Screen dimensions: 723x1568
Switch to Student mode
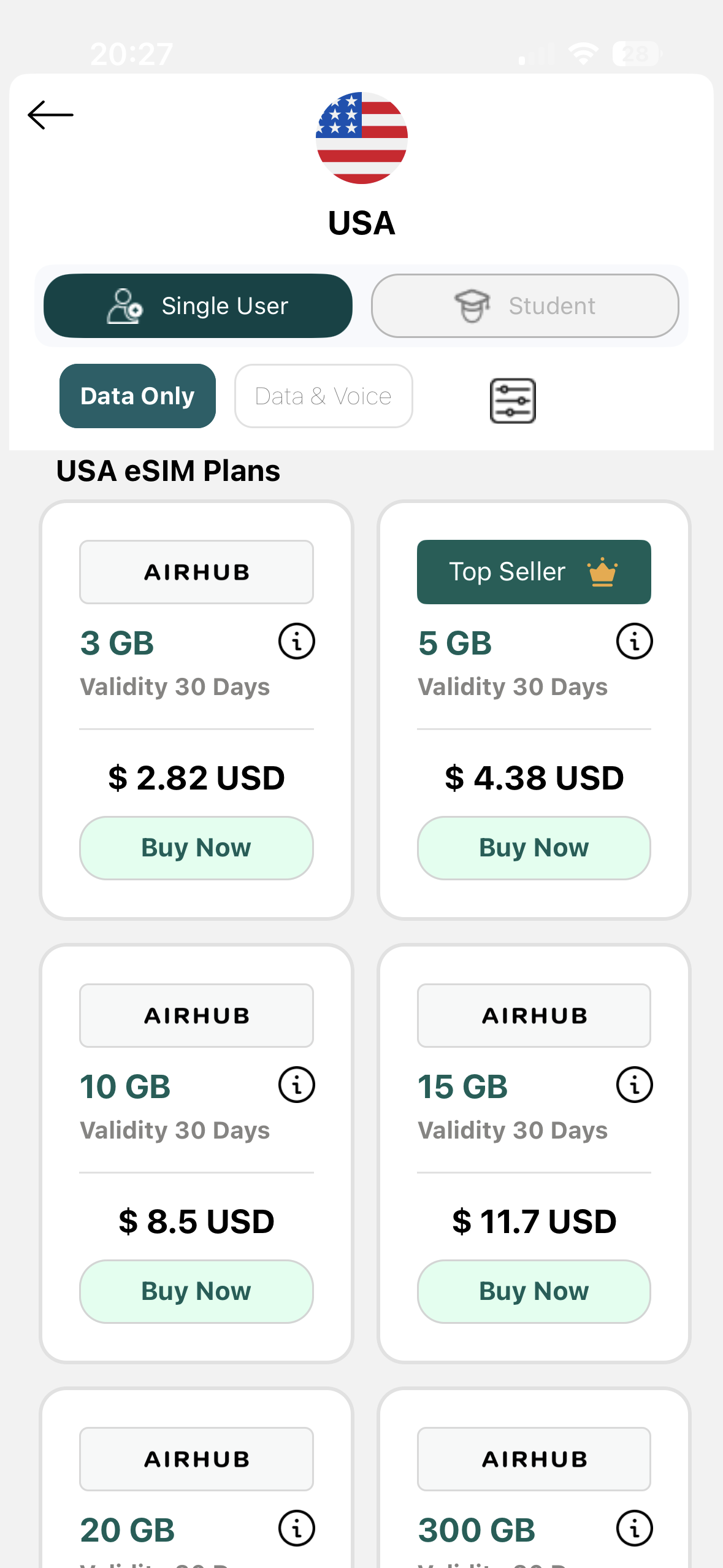coord(525,306)
